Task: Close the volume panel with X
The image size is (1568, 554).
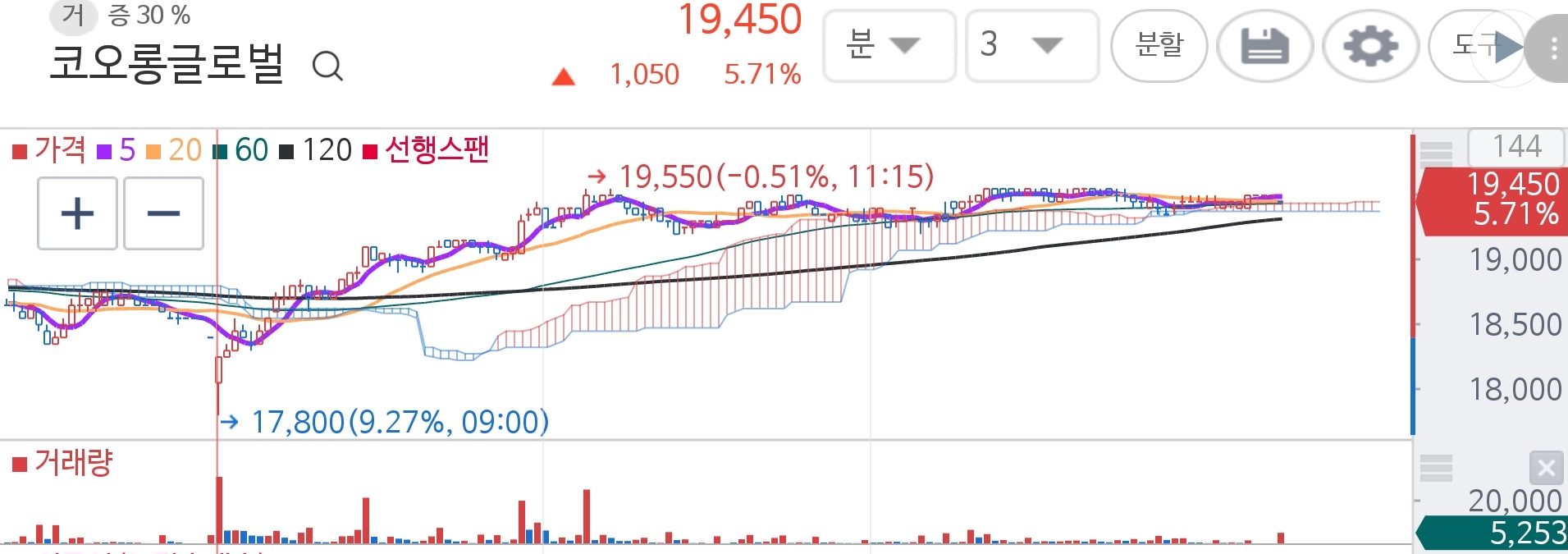Action: pyautogui.click(x=1546, y=468)
